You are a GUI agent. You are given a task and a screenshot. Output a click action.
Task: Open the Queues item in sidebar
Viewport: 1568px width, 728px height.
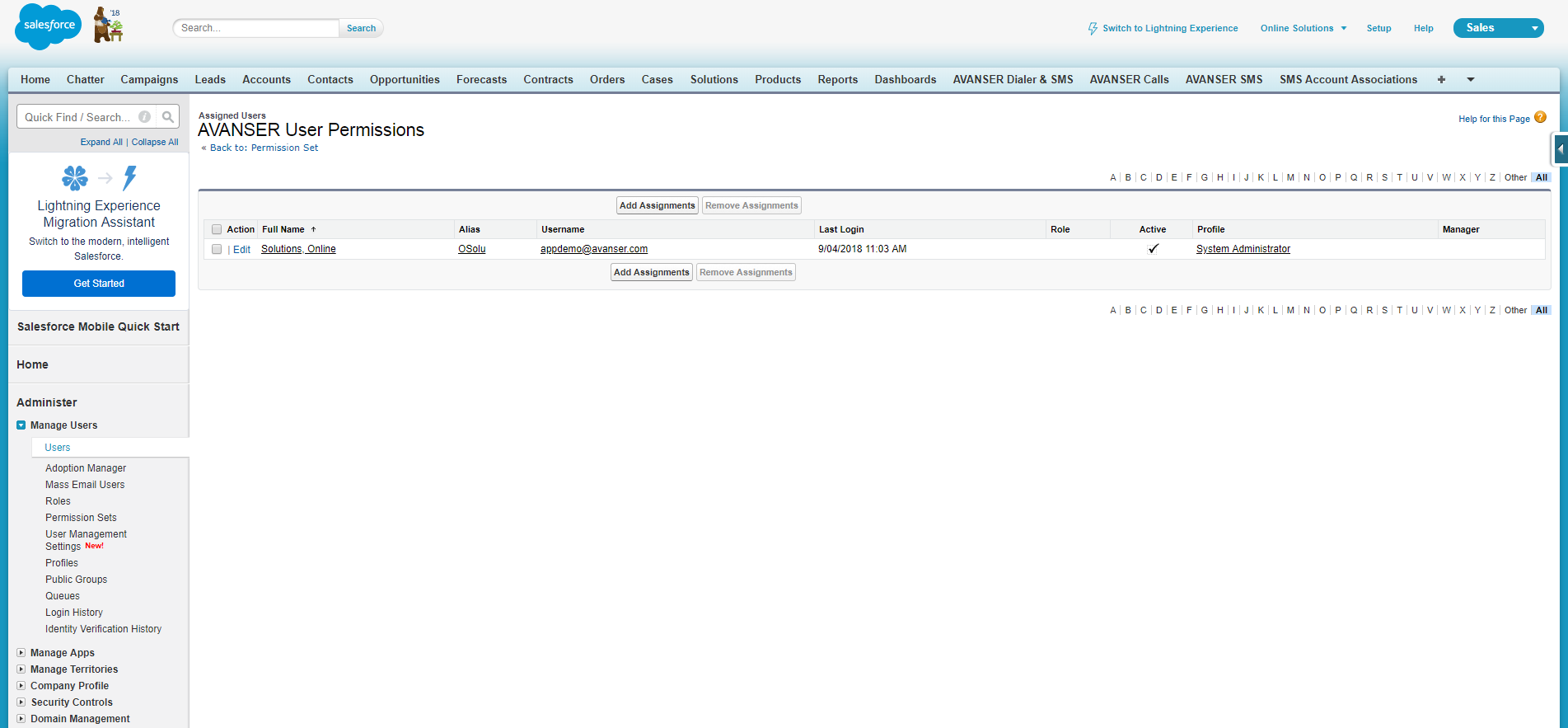63,596
